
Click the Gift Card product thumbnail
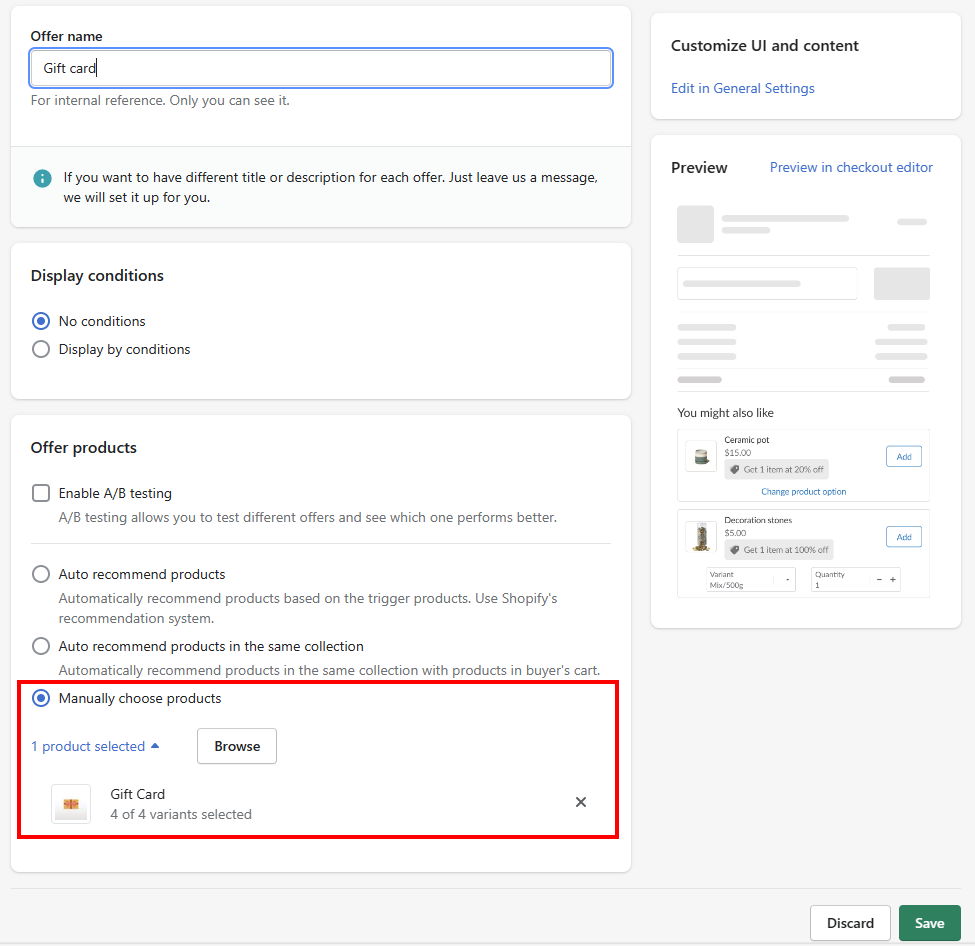coord(71,804)
